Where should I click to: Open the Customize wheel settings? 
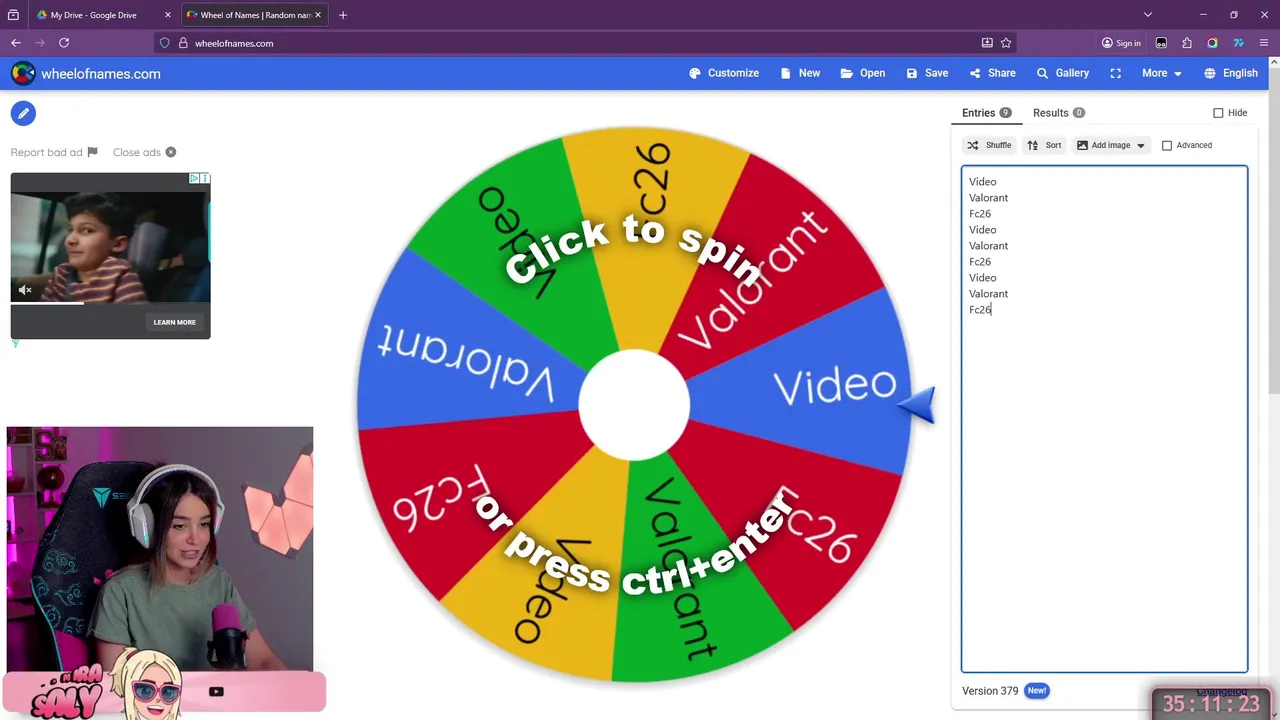click(724, 73)
